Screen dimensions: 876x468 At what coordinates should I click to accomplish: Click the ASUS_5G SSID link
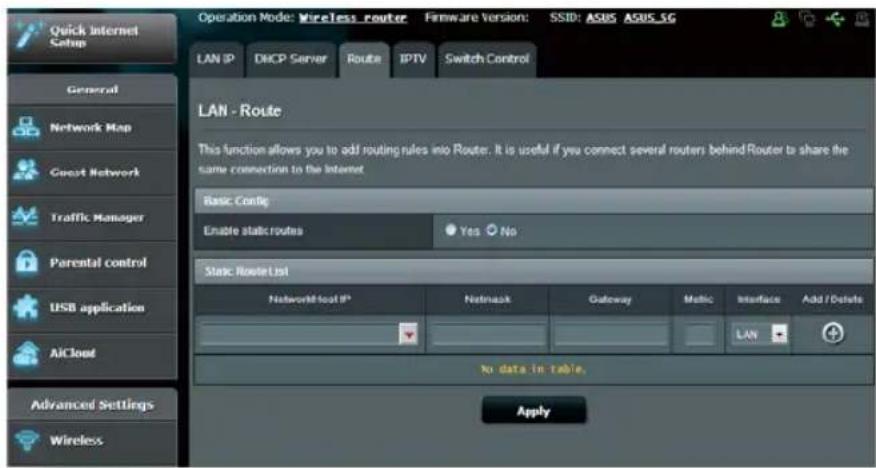650,18
